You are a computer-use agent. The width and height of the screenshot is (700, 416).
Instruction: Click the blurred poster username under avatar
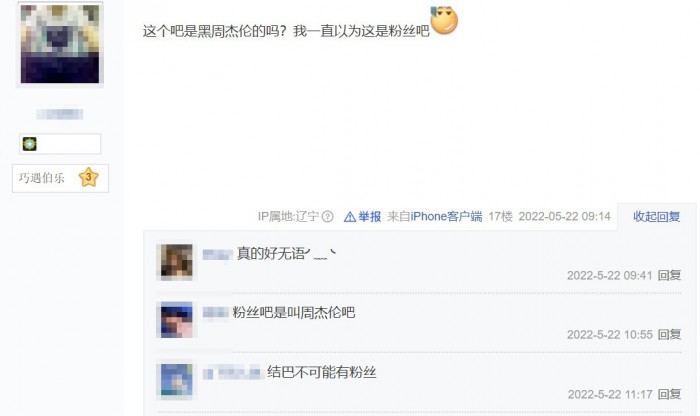[59, 114]
